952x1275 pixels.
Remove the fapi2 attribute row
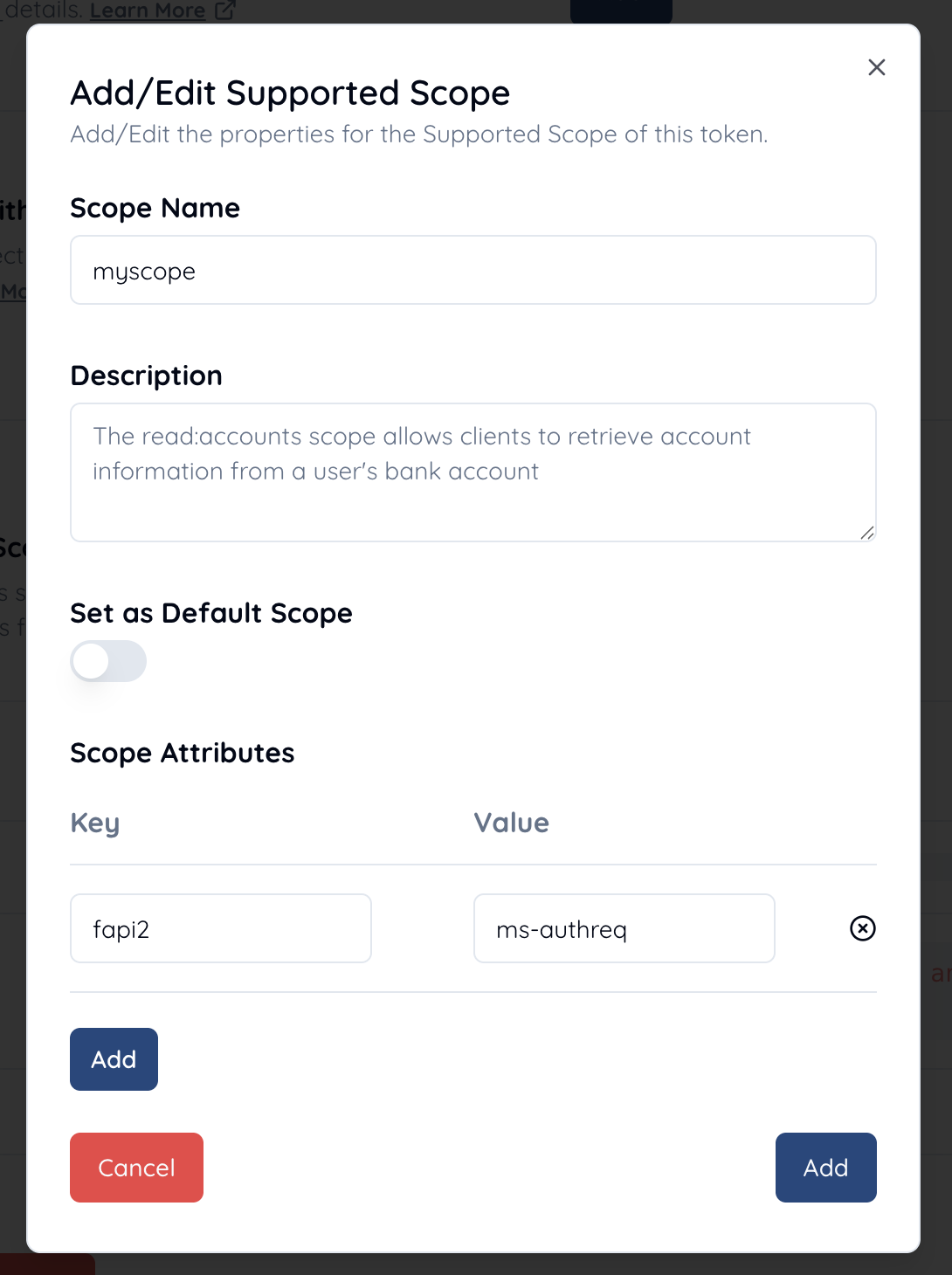tap(863, 928)
